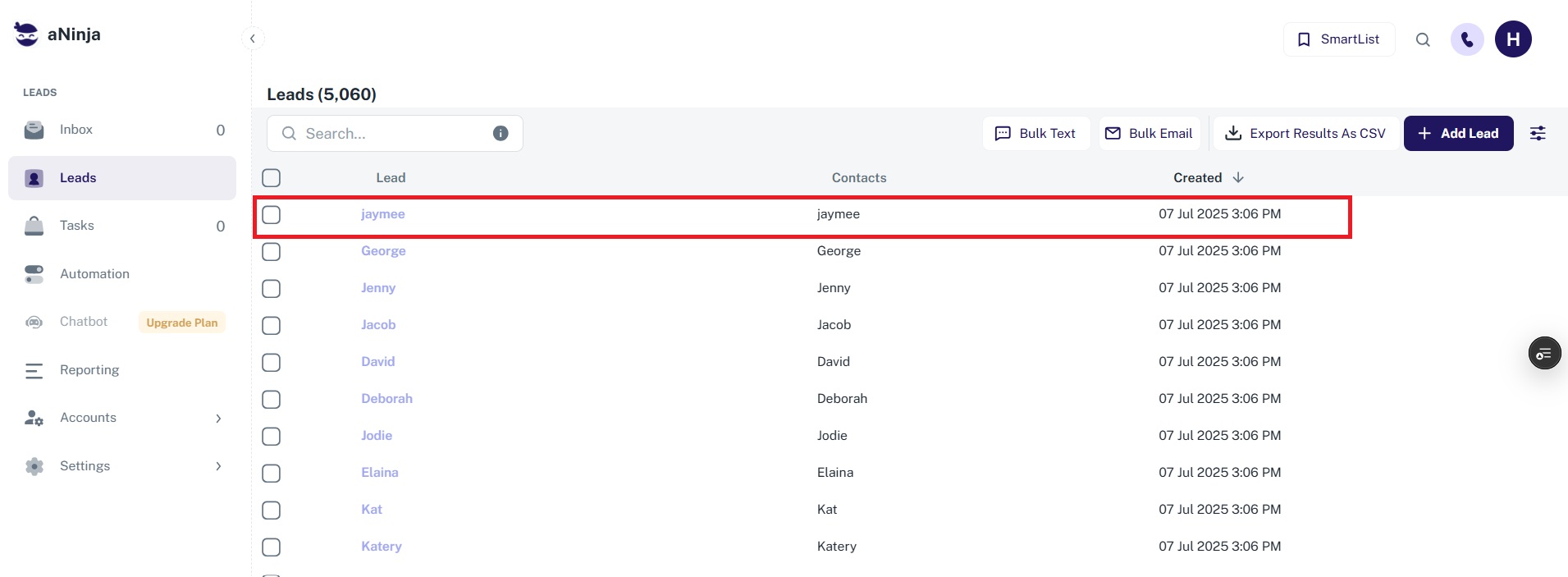The height and width of the screenshot is (577, 1568).
Task: Click the aNinja logo
Action: click(x=57, y=34)
